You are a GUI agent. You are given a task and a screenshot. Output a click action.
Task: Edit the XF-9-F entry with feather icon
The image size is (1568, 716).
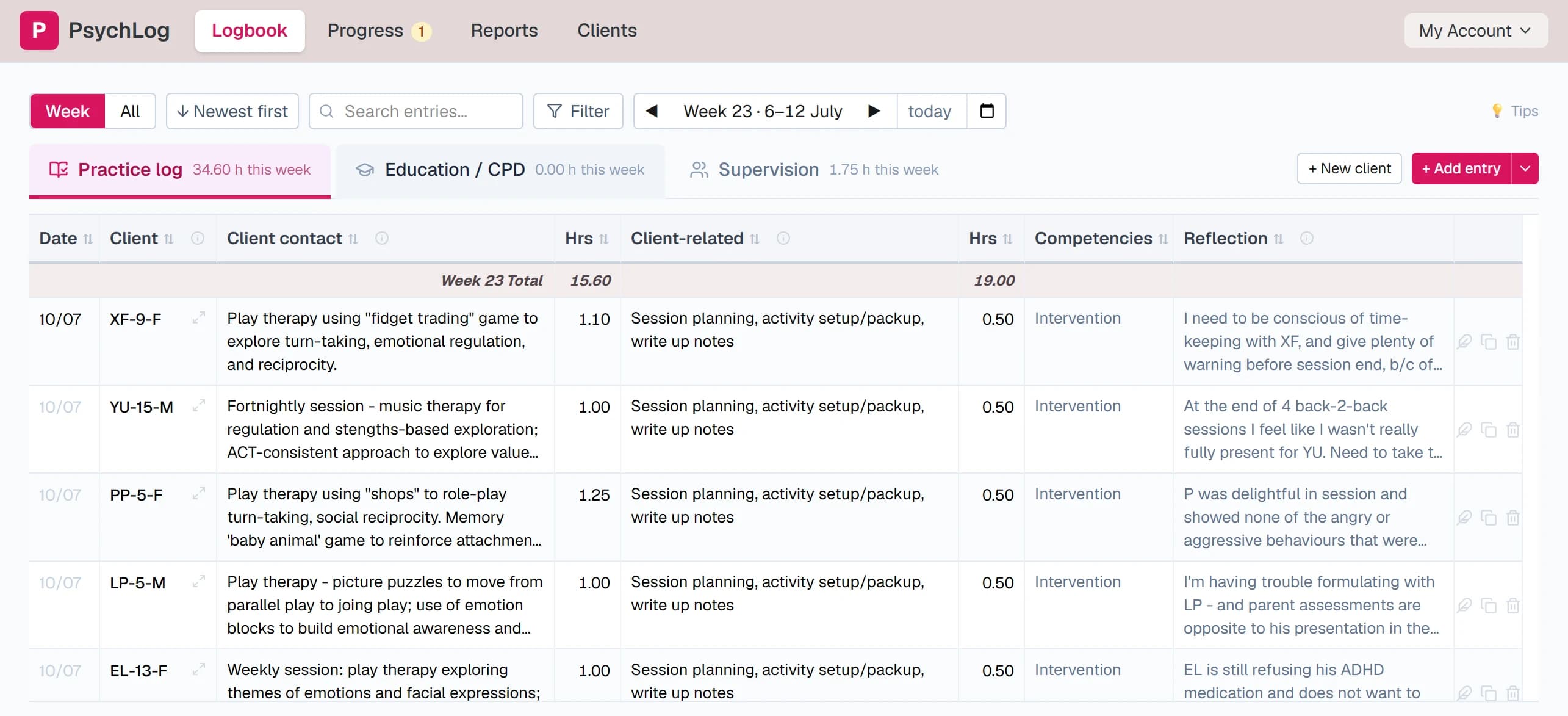[1464, 342]
